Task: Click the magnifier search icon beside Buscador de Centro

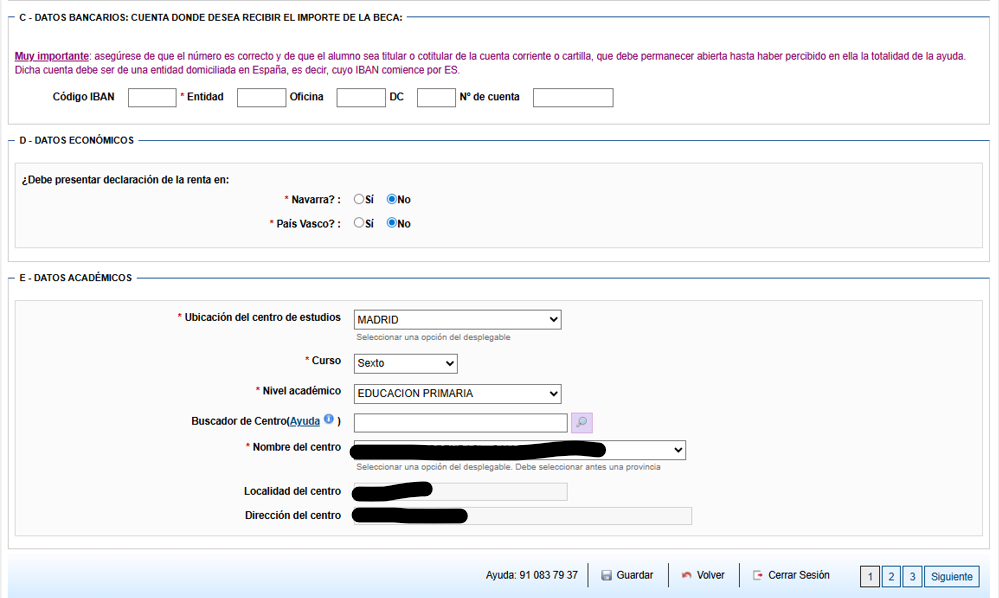Action: tap(582, 422)
